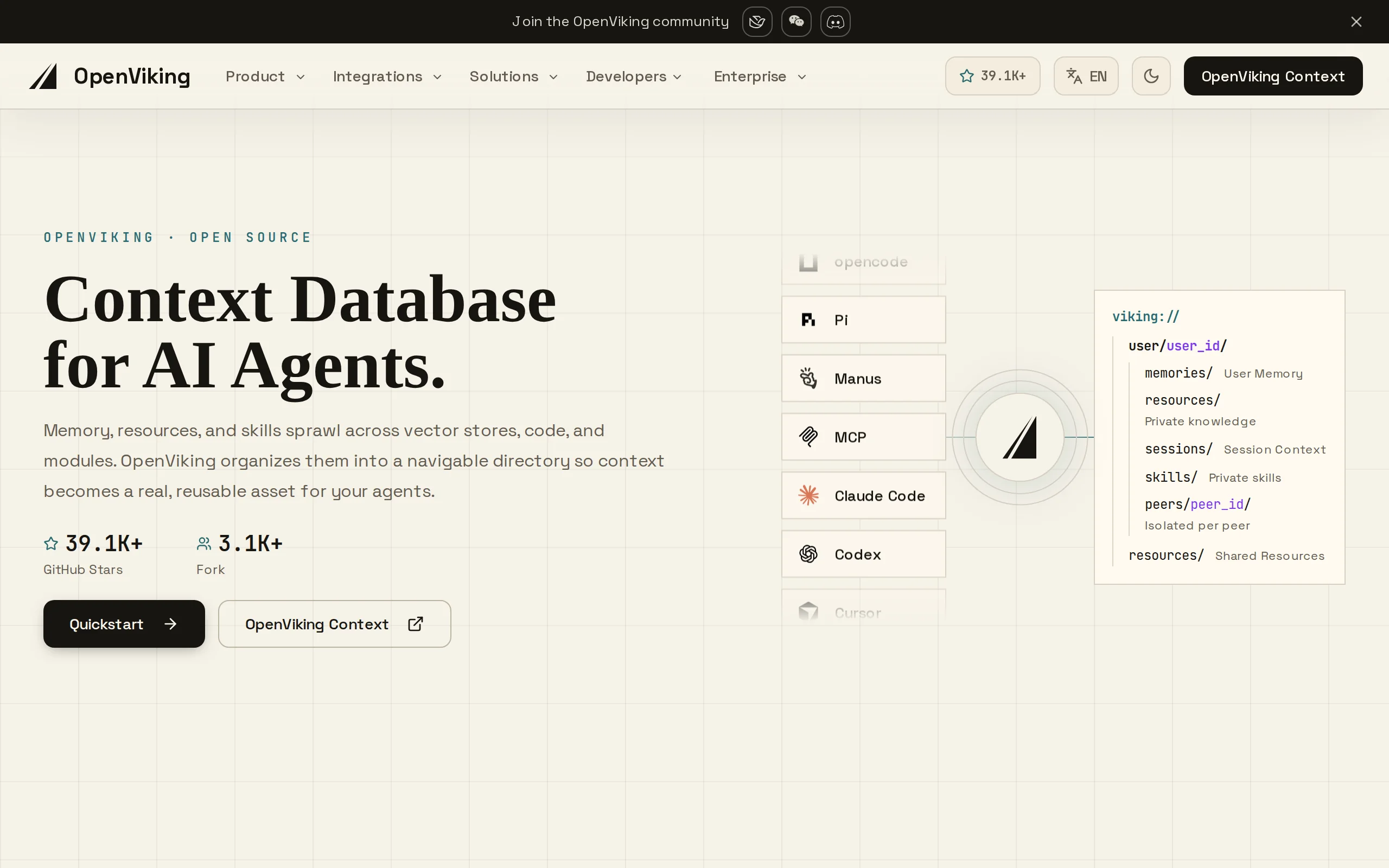Viewport: 1389px width, 868px height.
Task: Click the star icon beside GitHub Stars count
Action: pos(51,543)
